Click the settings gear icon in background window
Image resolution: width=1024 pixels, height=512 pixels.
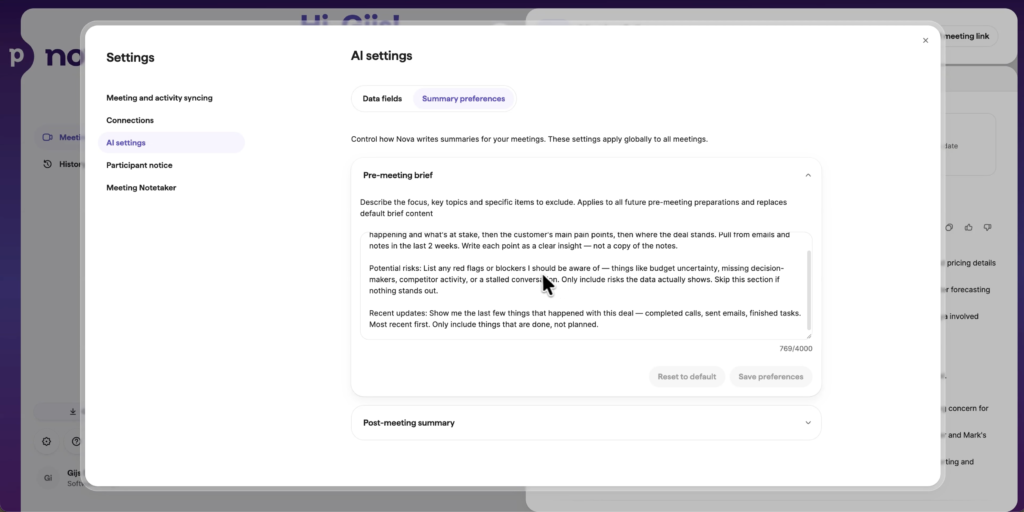[x=46, y=441]
